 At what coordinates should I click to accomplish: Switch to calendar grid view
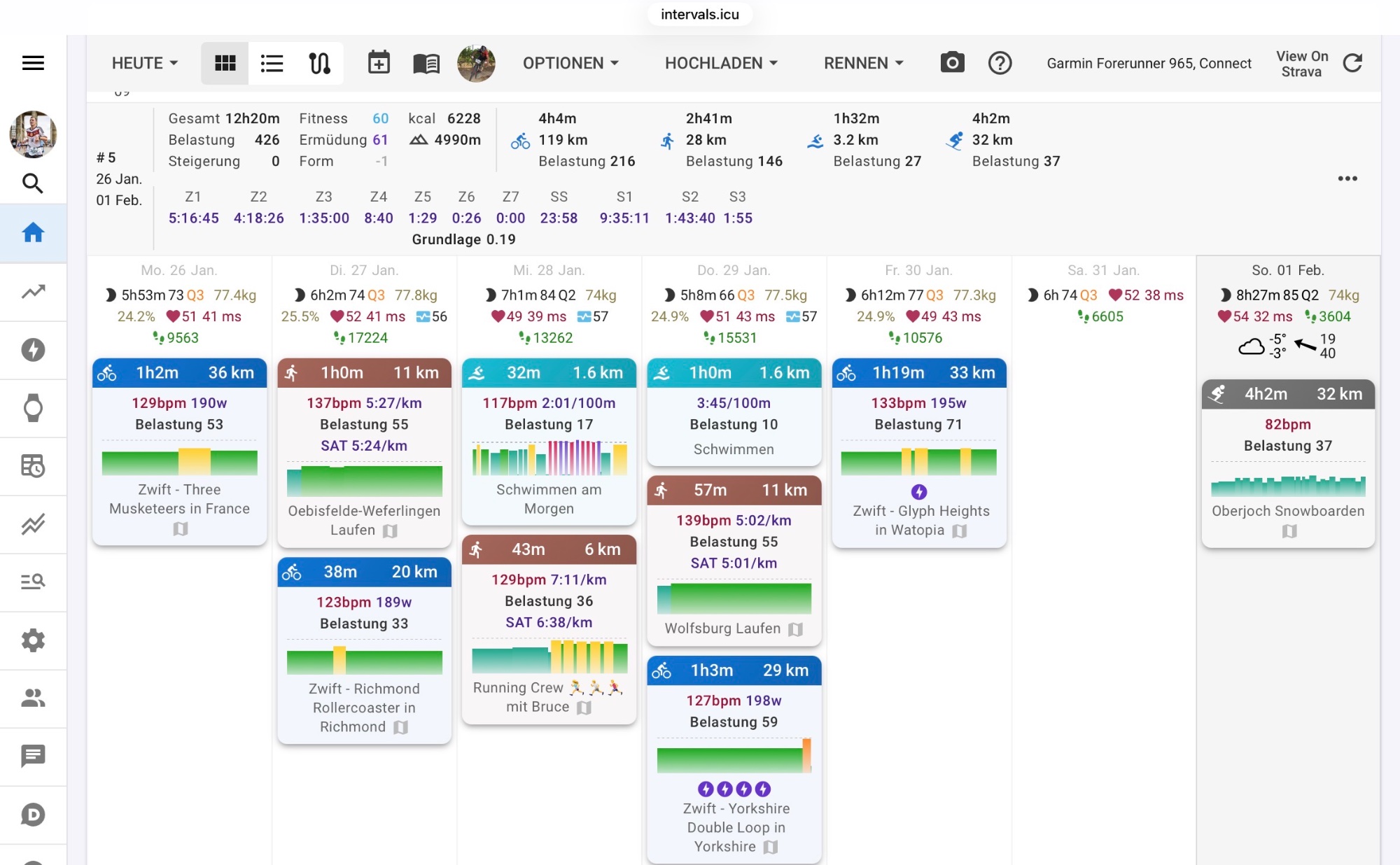[225, 63]
